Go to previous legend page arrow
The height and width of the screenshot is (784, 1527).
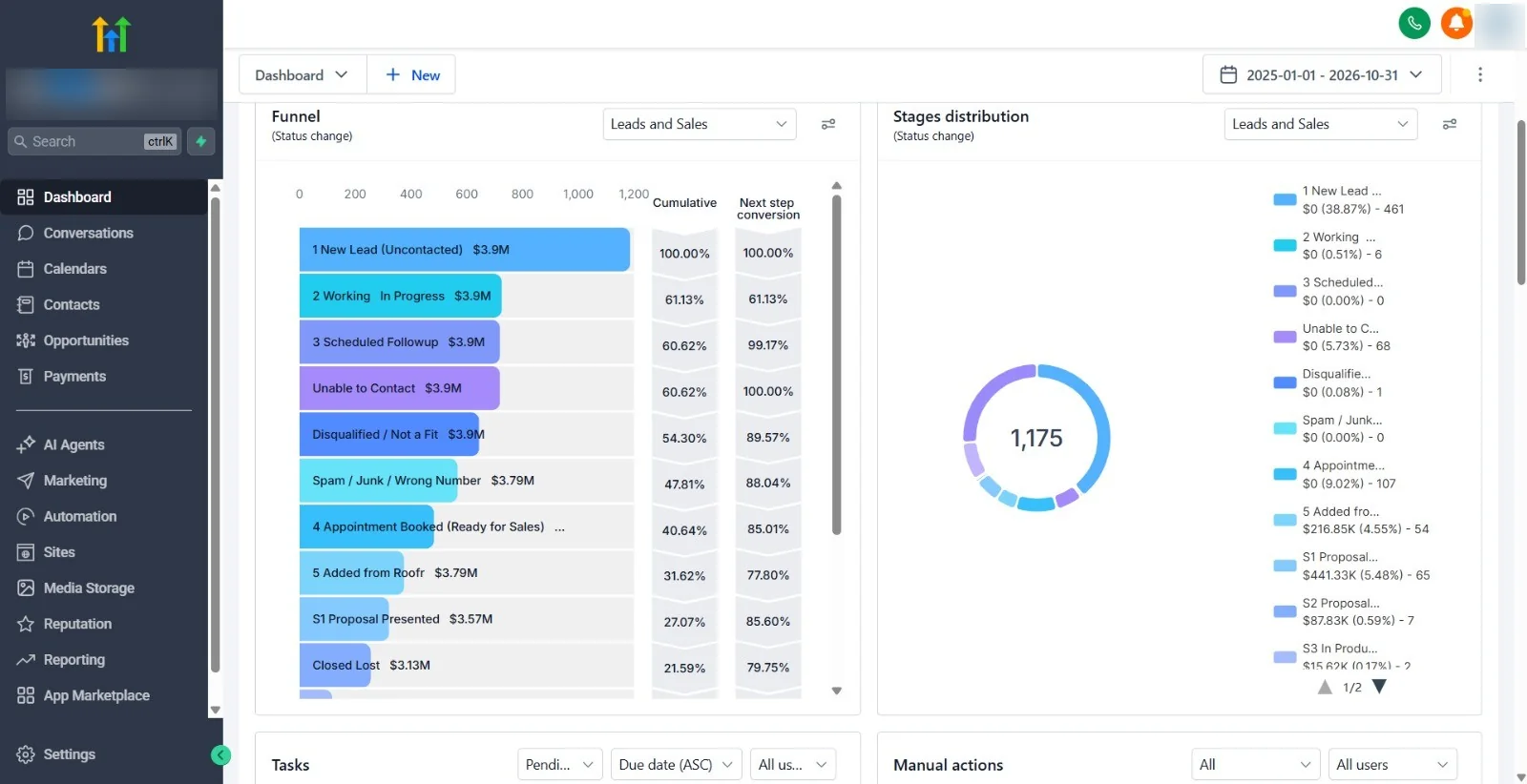pyautogui.click(x=1325, y=687)
